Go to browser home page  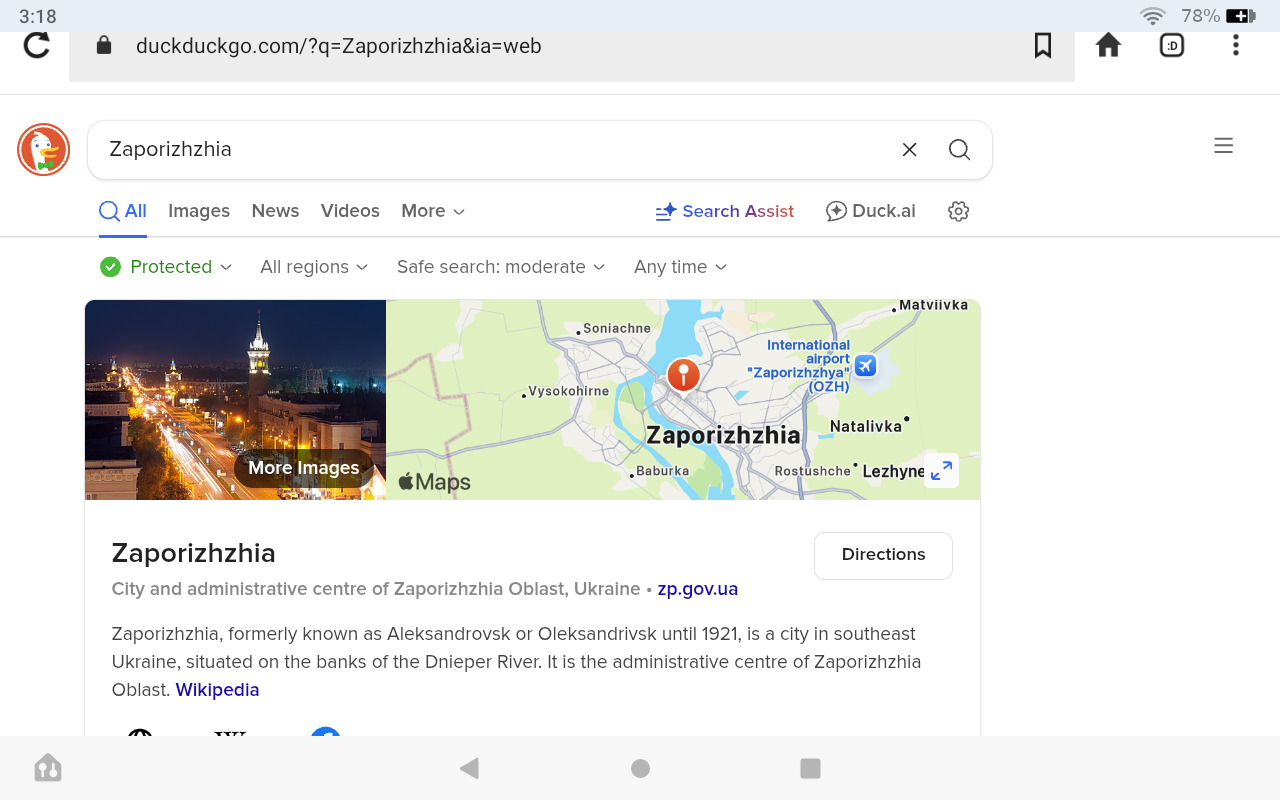[1108, 46]
